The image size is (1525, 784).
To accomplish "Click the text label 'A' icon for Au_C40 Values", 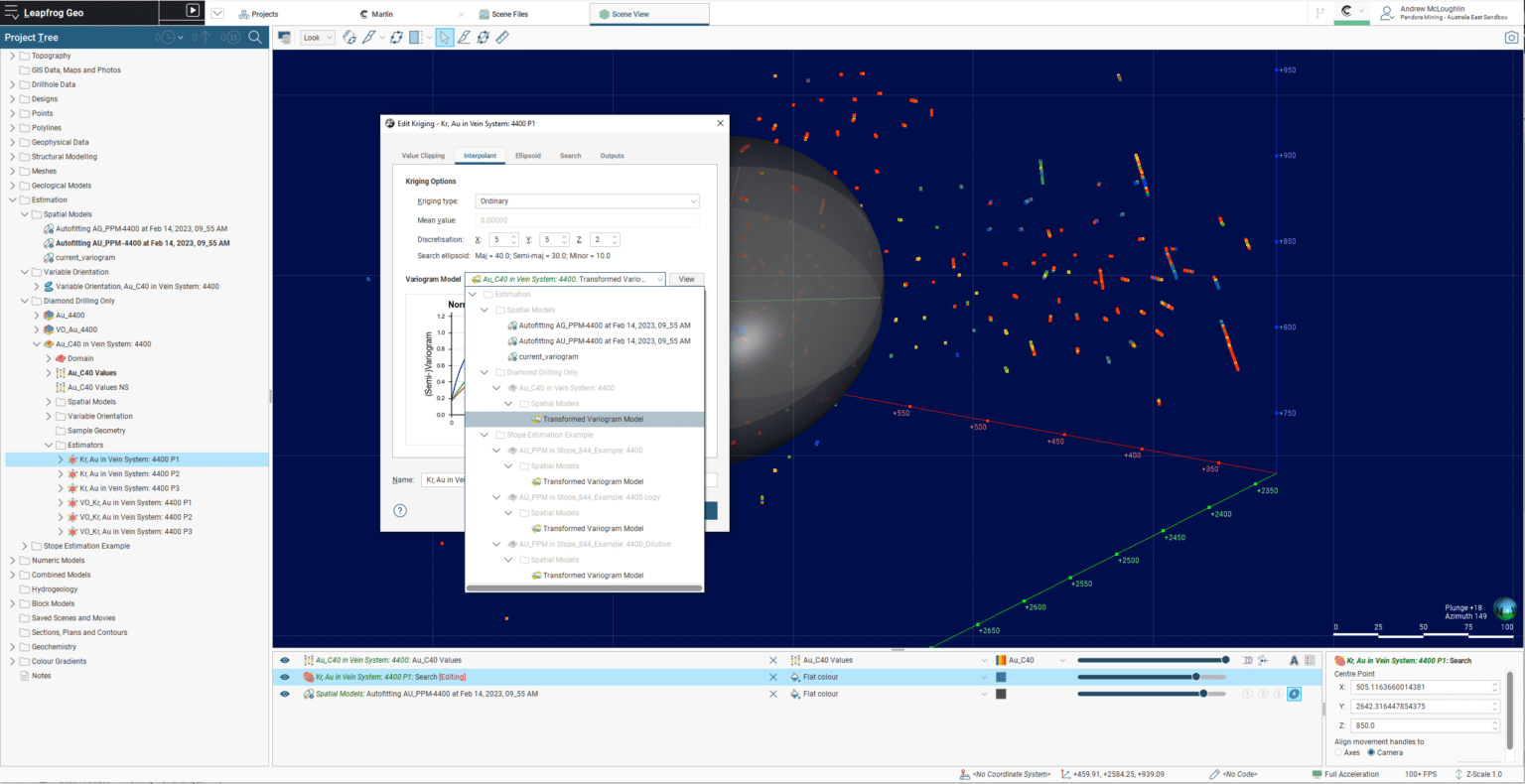I will [1294, 660].
